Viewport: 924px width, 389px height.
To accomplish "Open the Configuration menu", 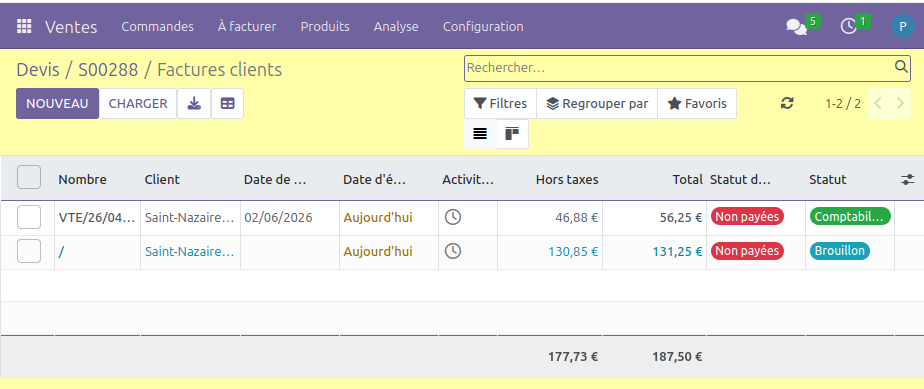I will [483, 27].
